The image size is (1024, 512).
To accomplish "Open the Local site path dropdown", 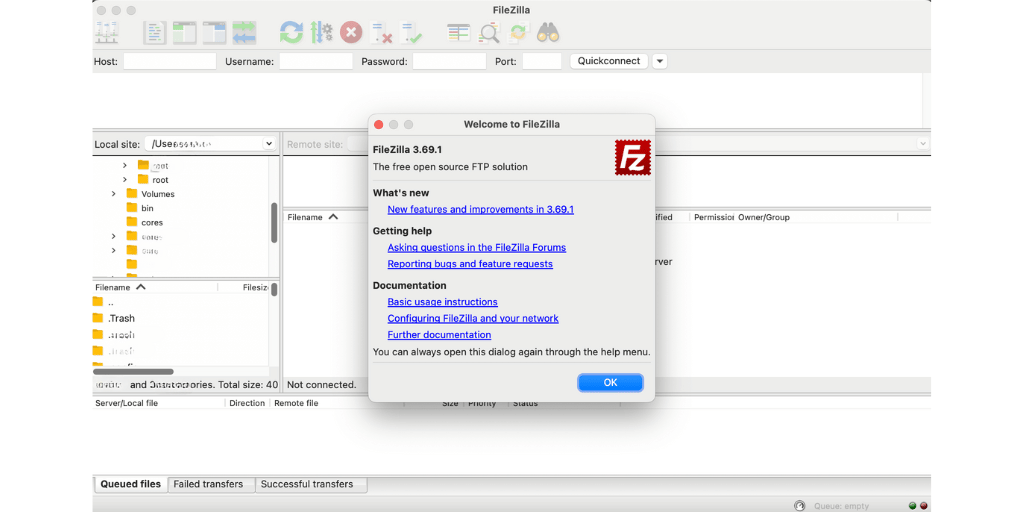I will pyautogui.click(x=268, y=144).
